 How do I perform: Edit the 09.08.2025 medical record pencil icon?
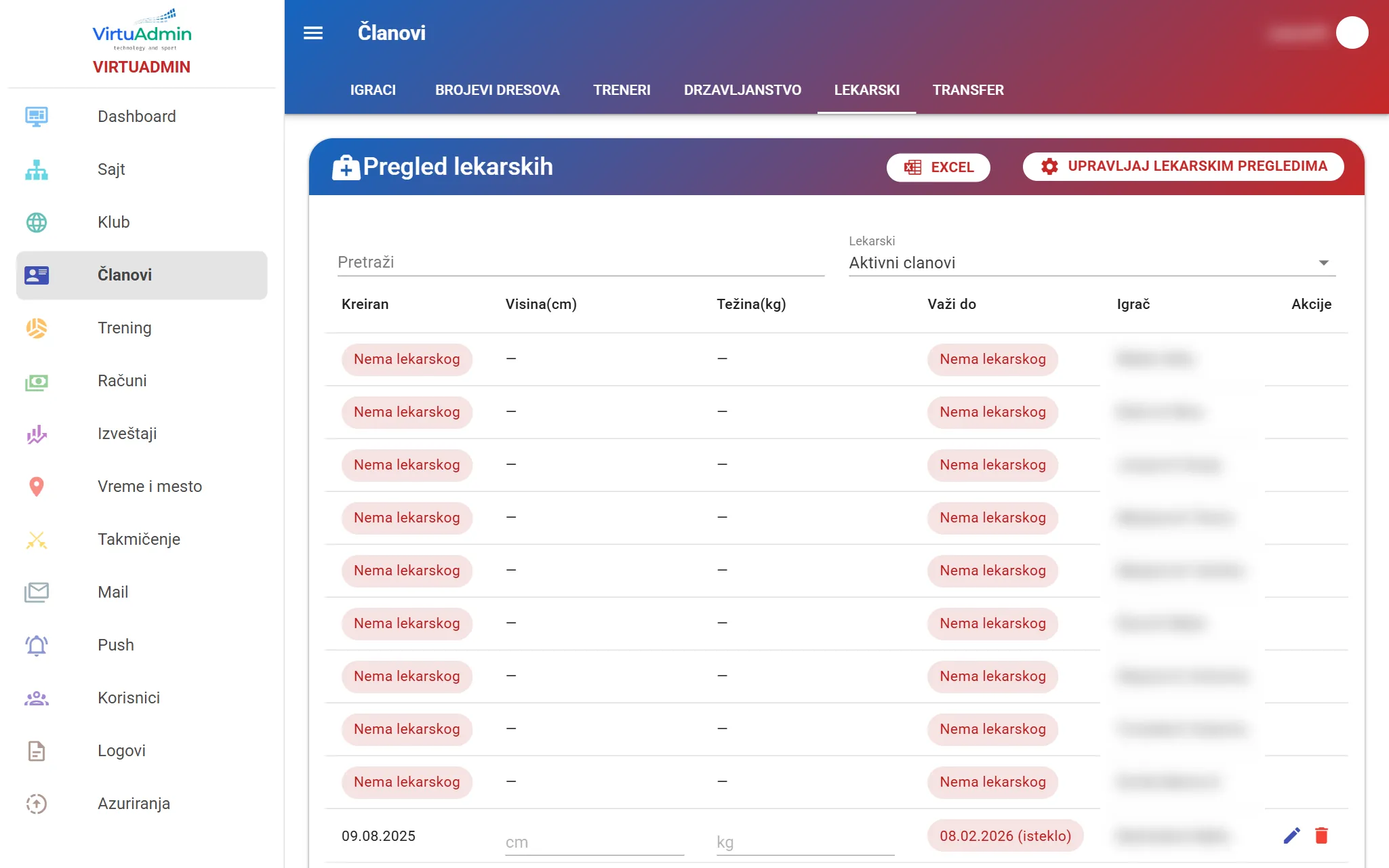[x=1291, y=835]
